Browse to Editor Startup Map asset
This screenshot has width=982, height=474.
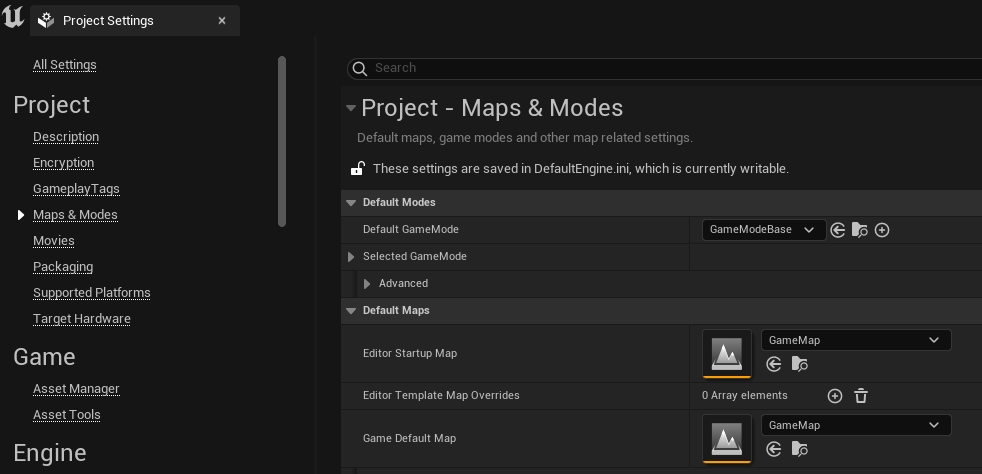tap(799, 364)
